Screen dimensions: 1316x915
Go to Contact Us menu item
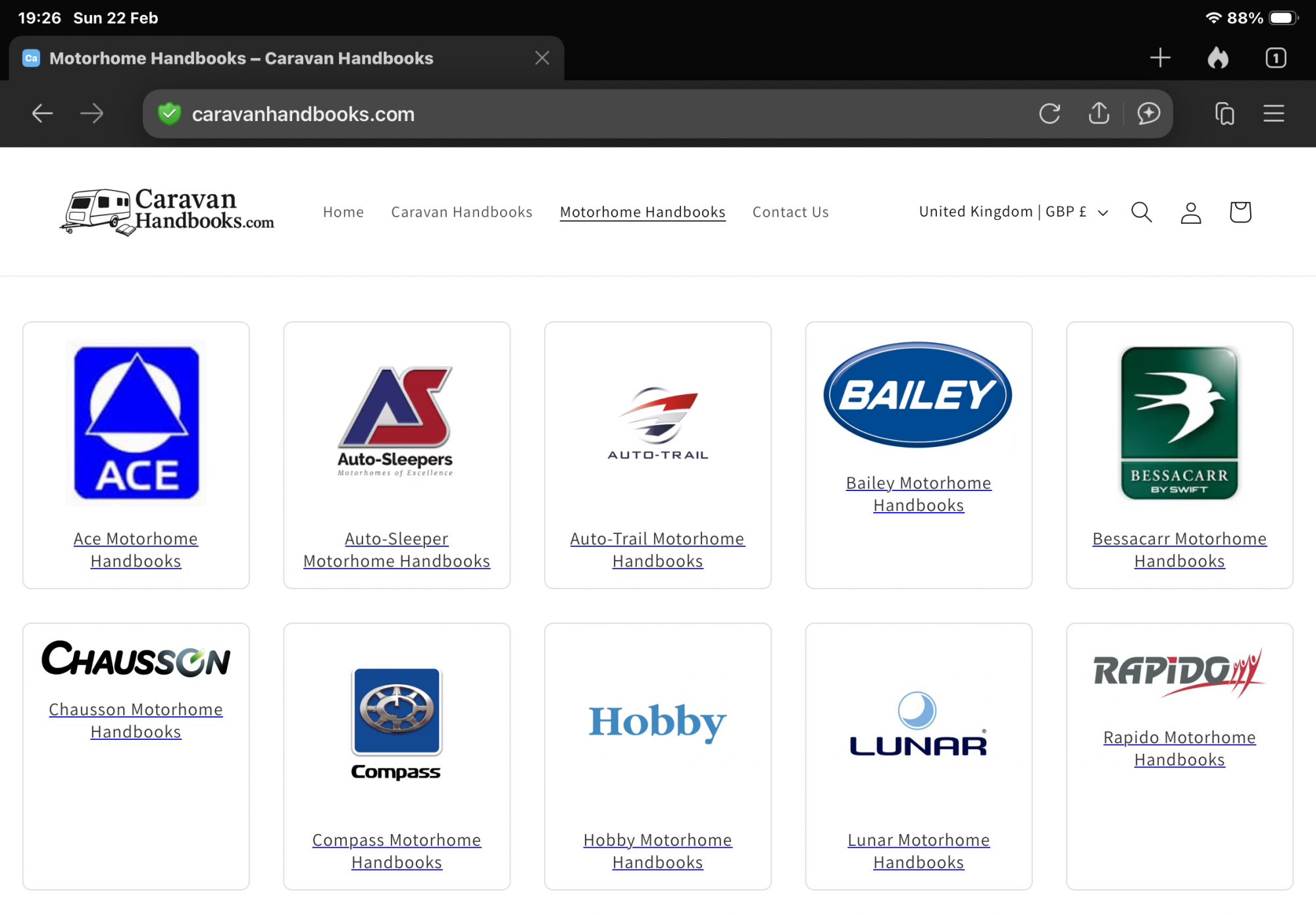(x=790, y=212)
